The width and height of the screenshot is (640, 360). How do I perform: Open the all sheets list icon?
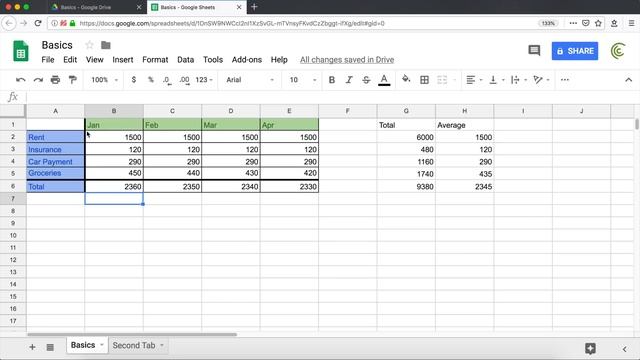(x=50, y=347)
